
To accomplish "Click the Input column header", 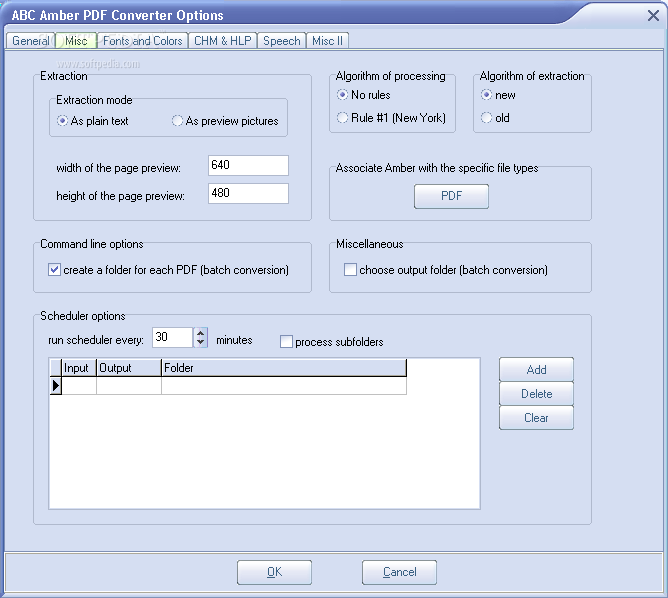I will click(x=79, y=368).
